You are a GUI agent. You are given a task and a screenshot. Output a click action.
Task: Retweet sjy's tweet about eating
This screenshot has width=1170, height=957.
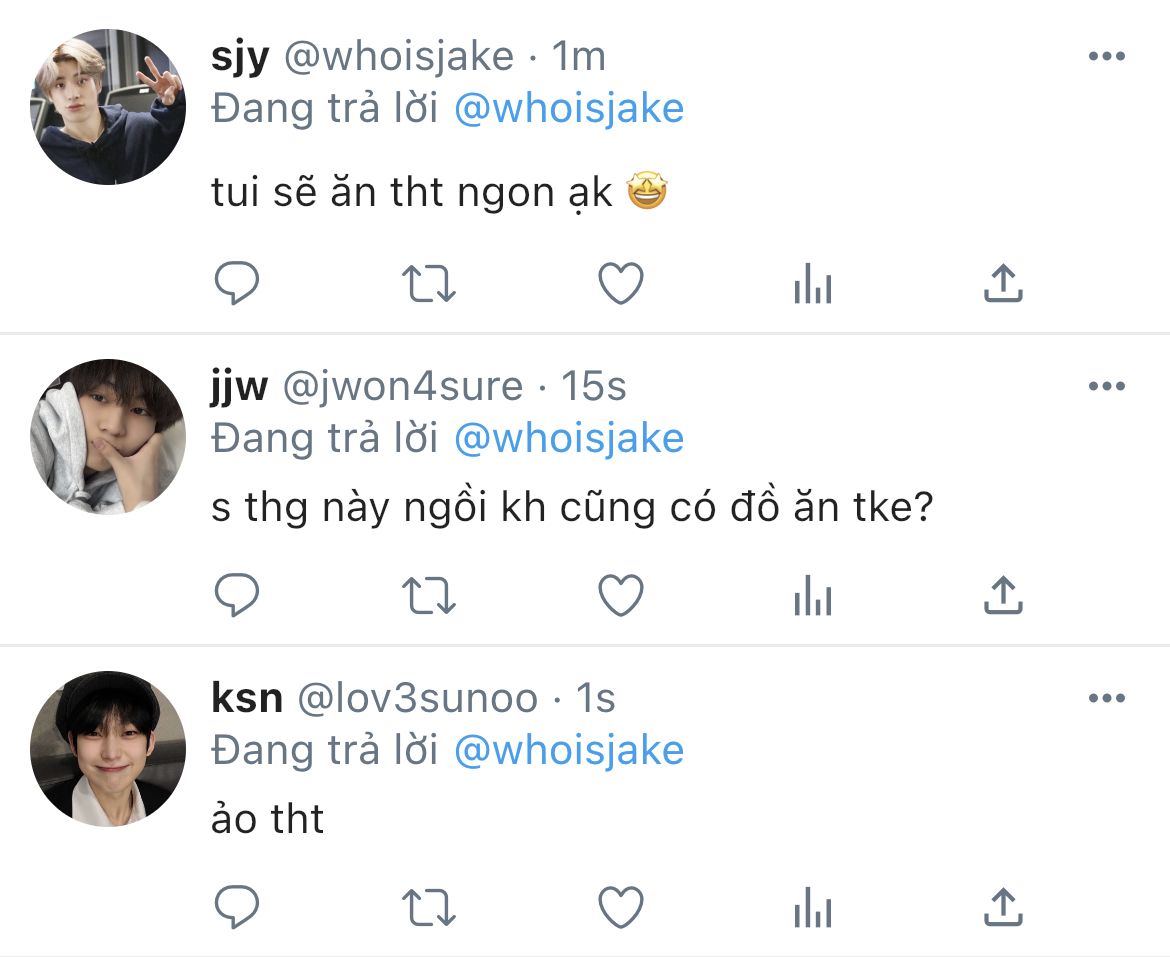[x=428, y=284]
